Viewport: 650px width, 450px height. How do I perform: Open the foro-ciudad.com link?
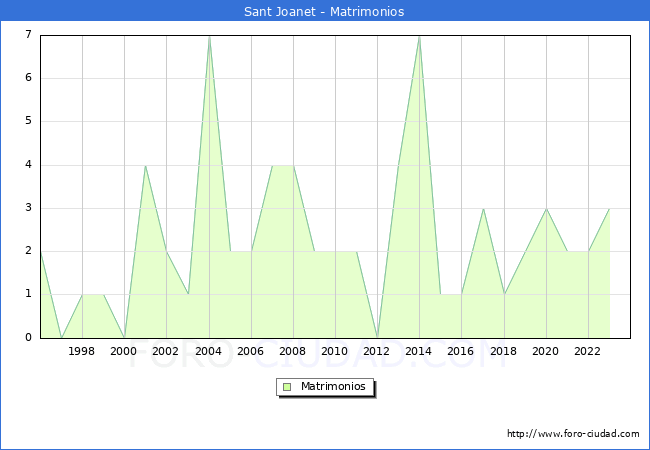point(573,434)
